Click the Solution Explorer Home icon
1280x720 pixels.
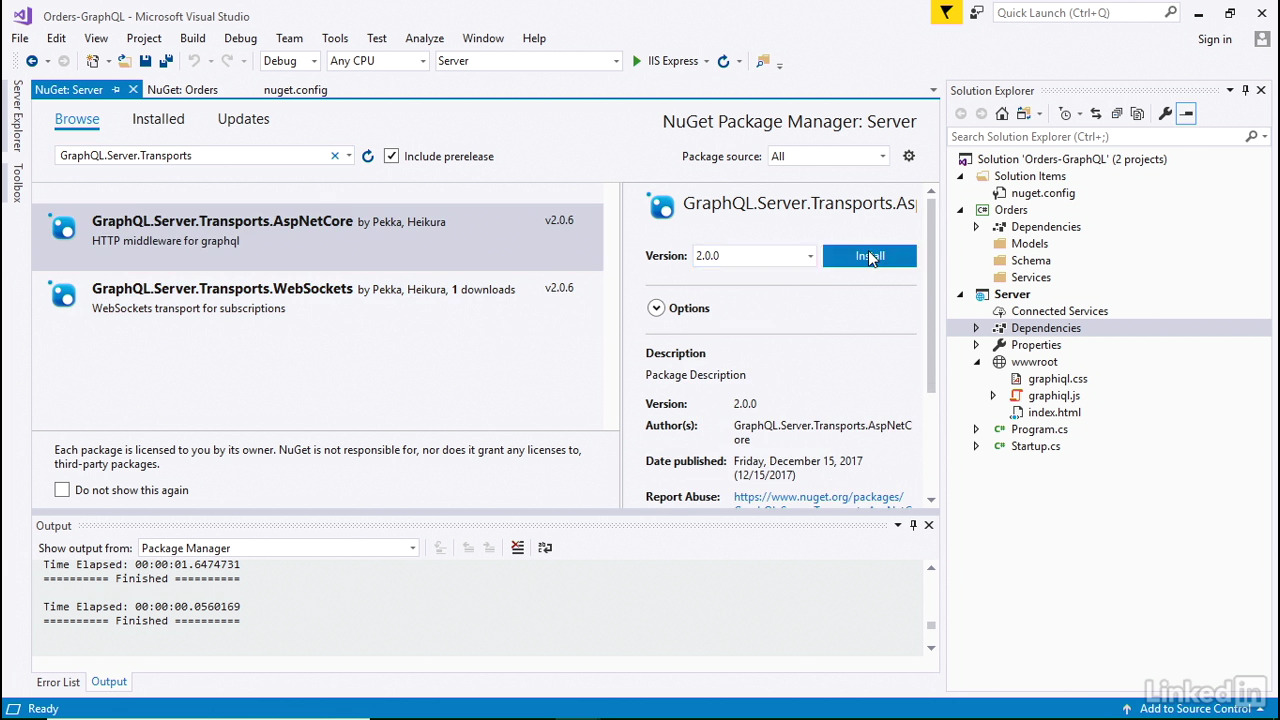(1002, 114)
